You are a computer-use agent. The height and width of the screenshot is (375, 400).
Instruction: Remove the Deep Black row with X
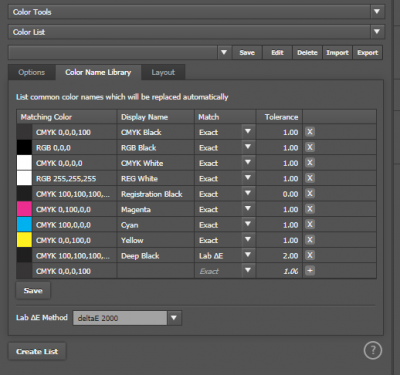click(310, 255)
